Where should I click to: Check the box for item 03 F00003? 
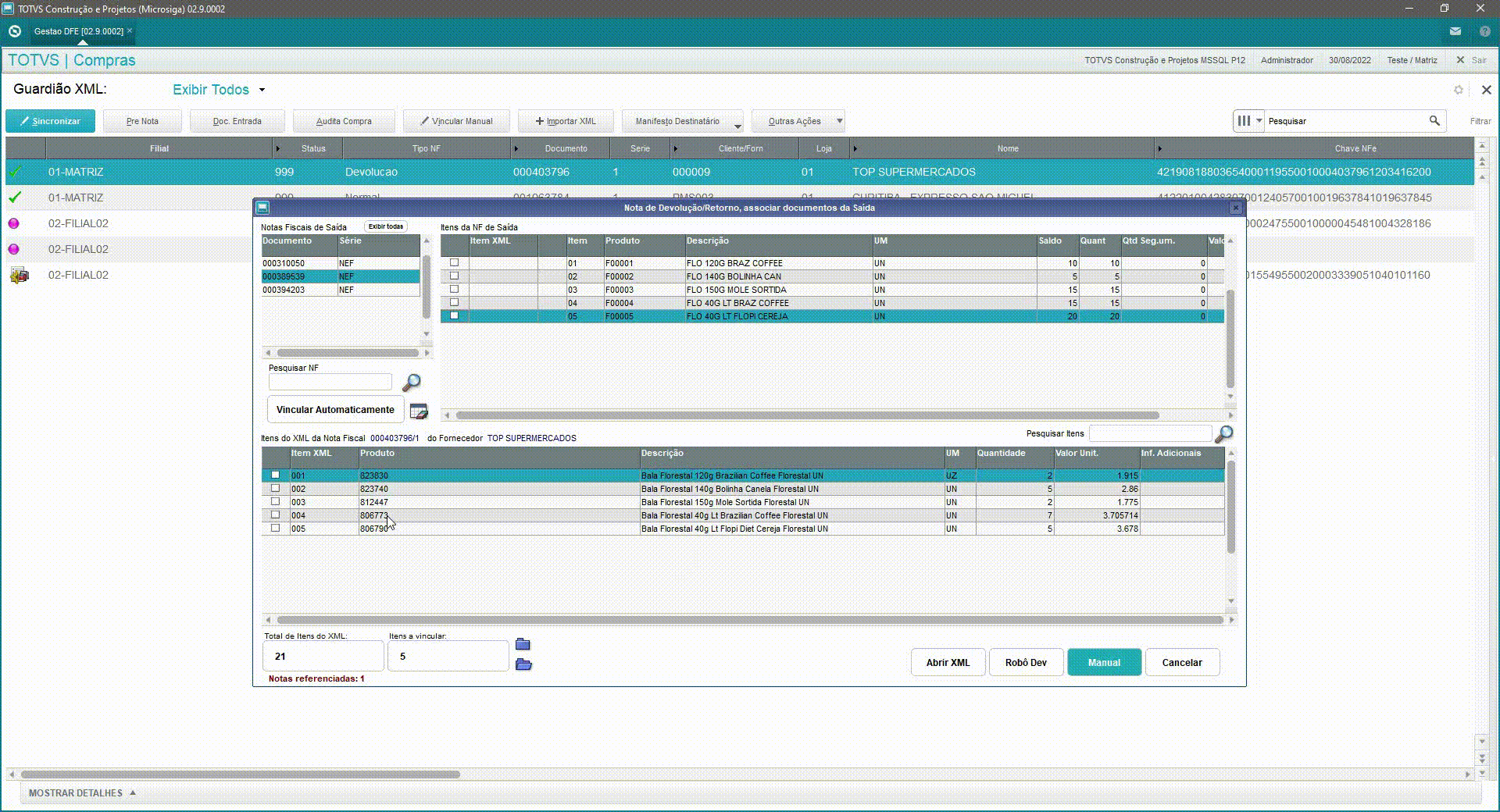(x=454, y=290)
